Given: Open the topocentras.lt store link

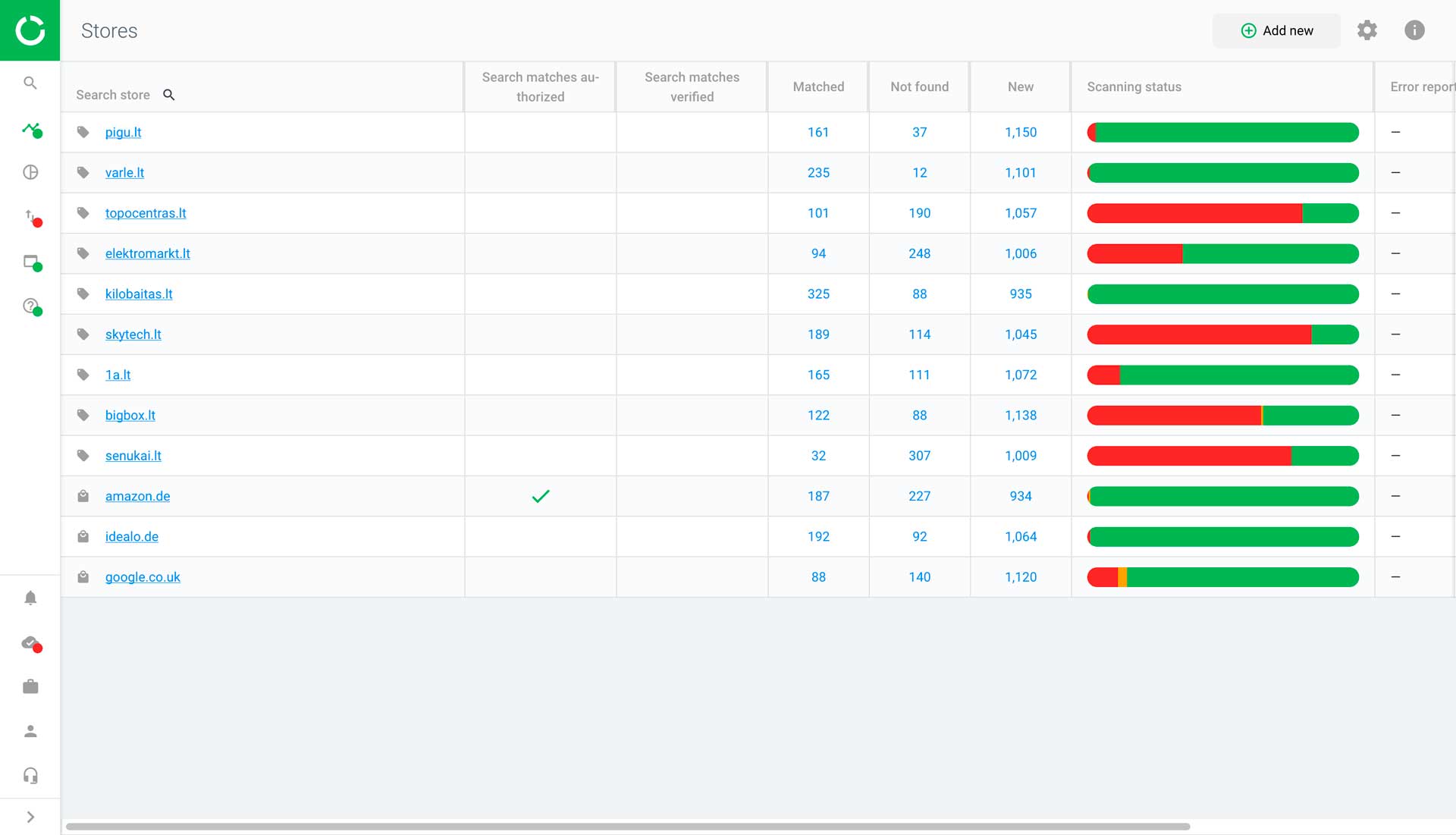Looking at the screenshot, I should pos(146,213).
